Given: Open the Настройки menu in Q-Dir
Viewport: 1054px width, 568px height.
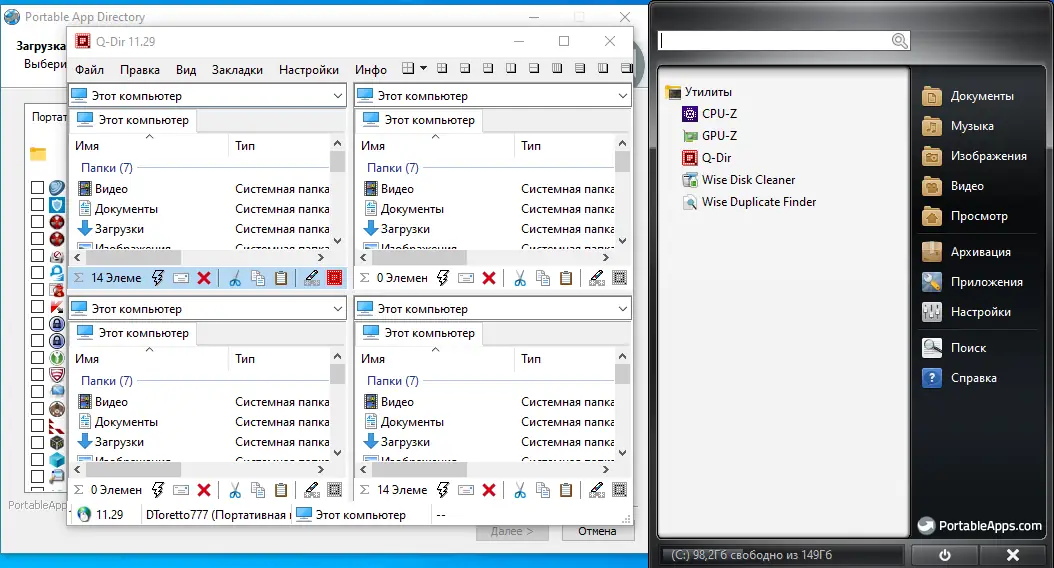Looking at the screenshot, I should coord(309,70).
